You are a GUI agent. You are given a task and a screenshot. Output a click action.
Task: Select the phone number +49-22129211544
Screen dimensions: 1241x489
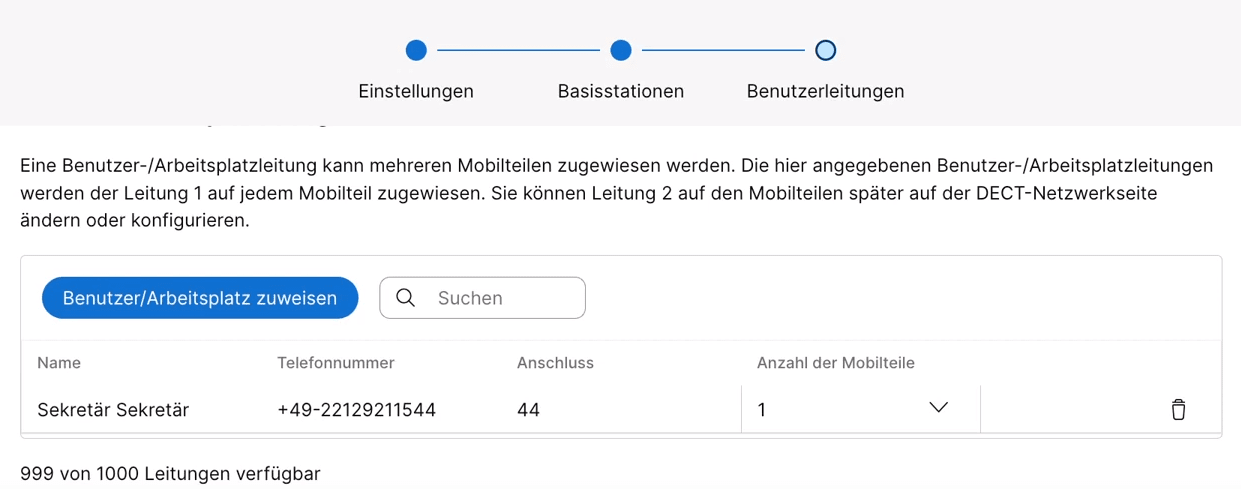coord(356,409)
